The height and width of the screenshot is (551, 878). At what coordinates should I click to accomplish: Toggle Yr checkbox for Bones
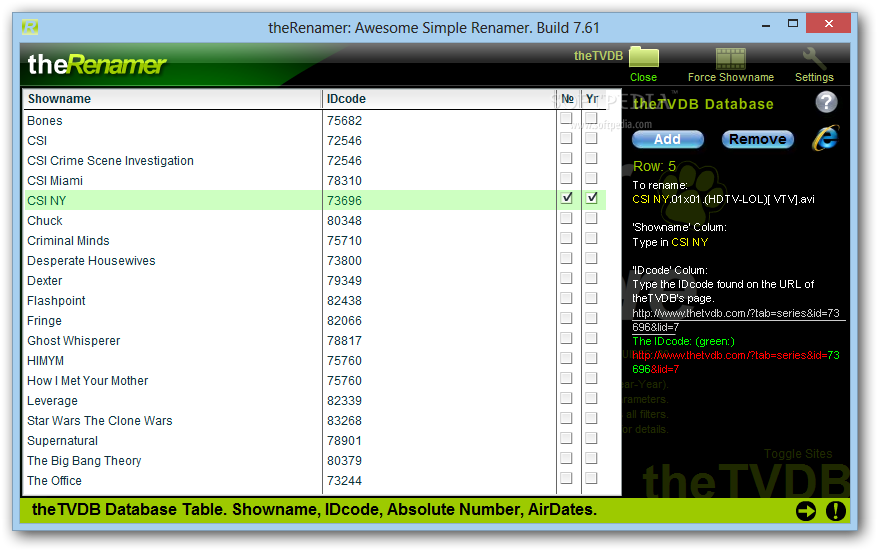591,118
